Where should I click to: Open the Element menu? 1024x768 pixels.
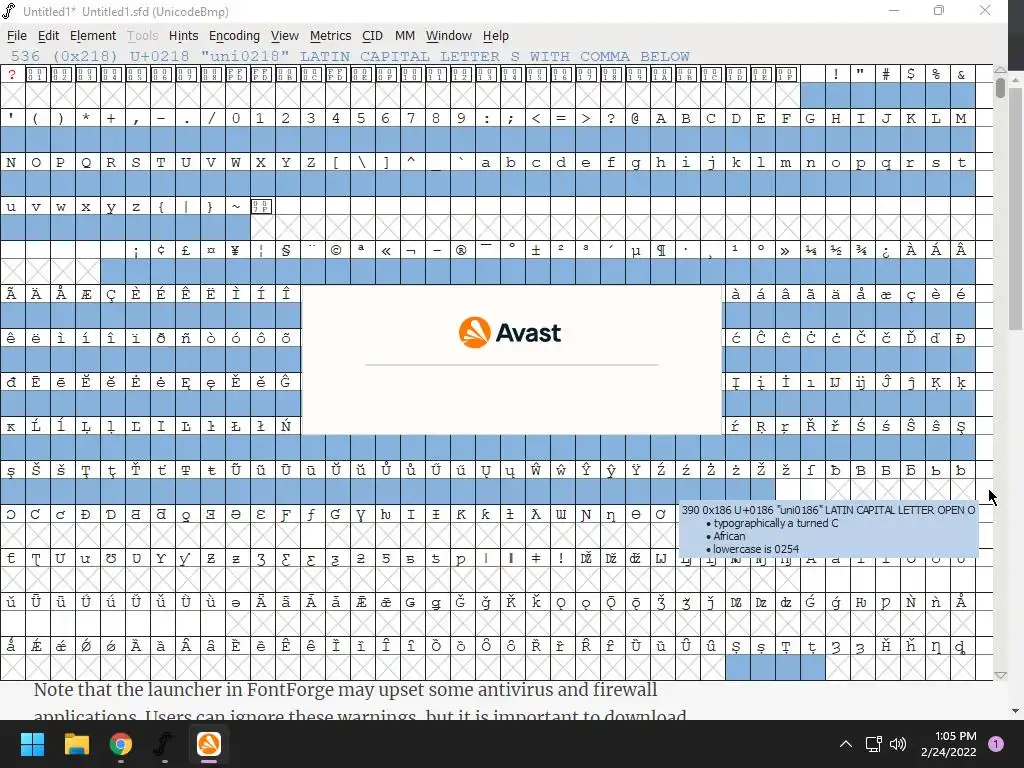tap(93, 36)
